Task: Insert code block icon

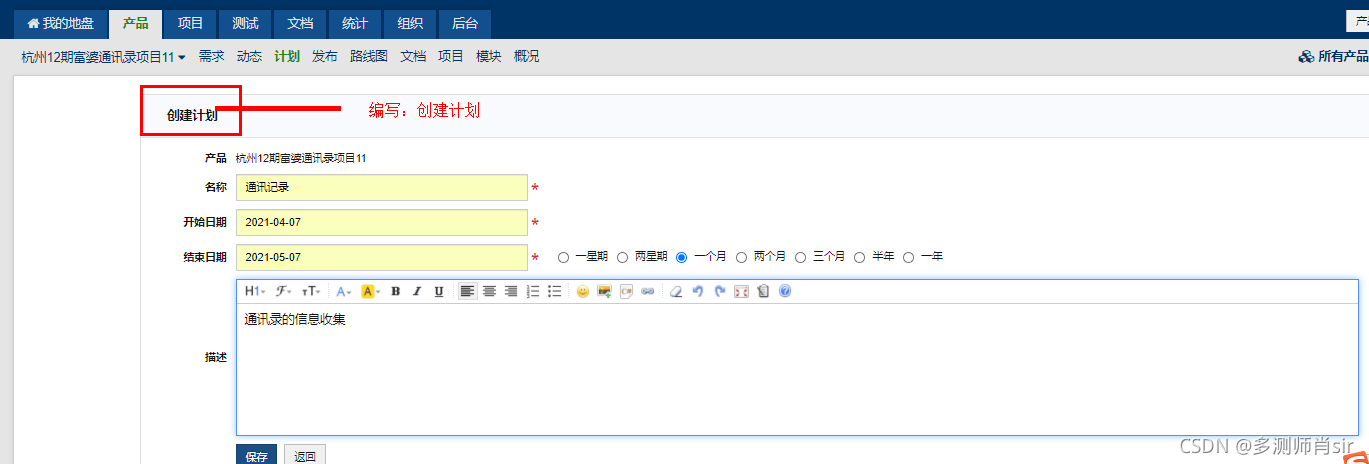Action: (x=626, y=291)
